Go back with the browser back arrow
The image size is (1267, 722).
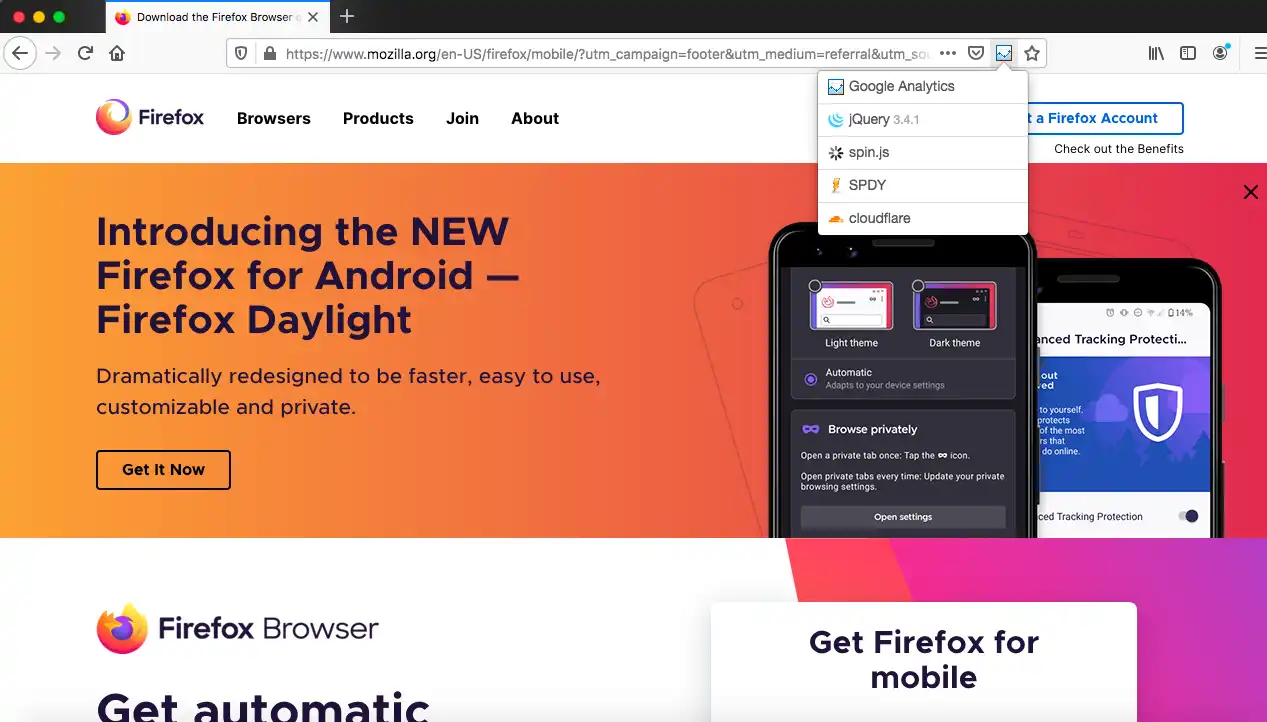(x=20, y=53)
